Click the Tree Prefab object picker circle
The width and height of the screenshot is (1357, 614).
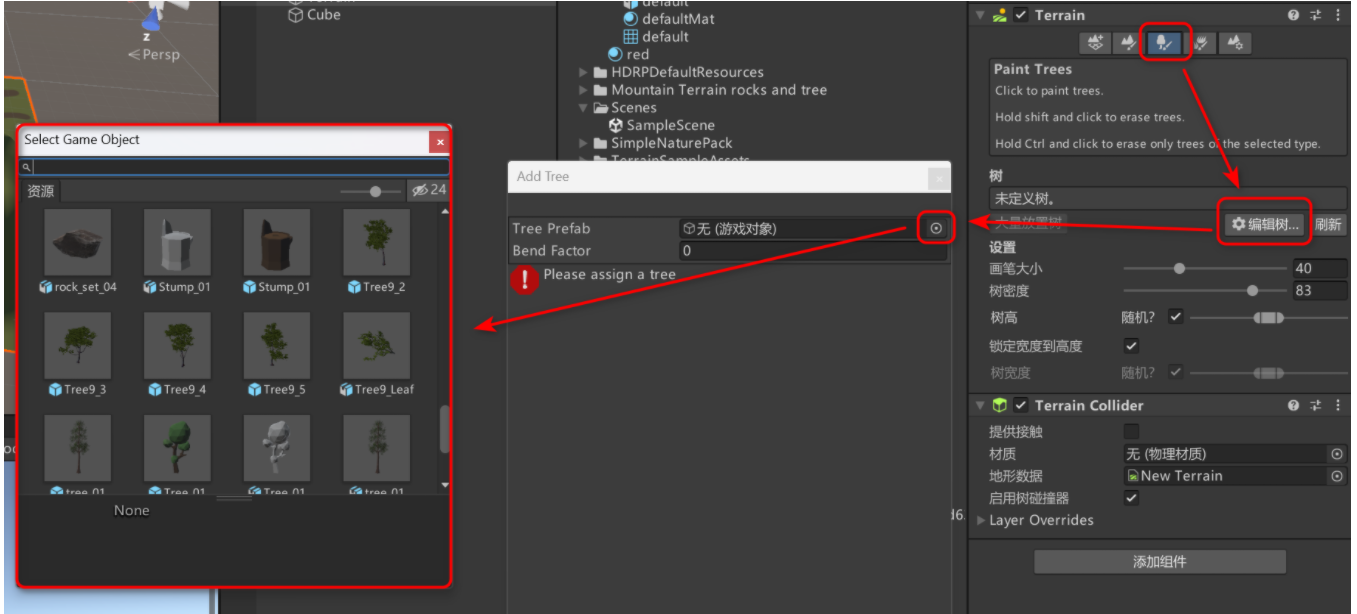936,228
